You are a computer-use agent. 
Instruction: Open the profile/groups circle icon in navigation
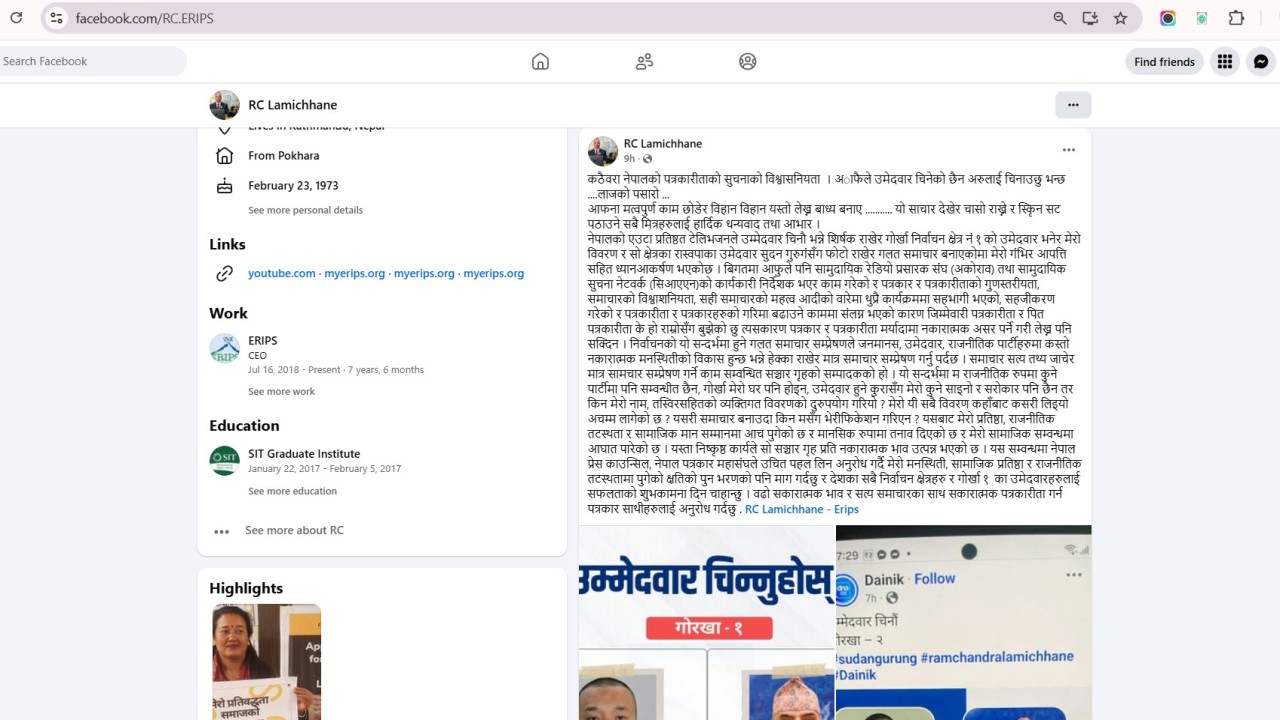747,62
